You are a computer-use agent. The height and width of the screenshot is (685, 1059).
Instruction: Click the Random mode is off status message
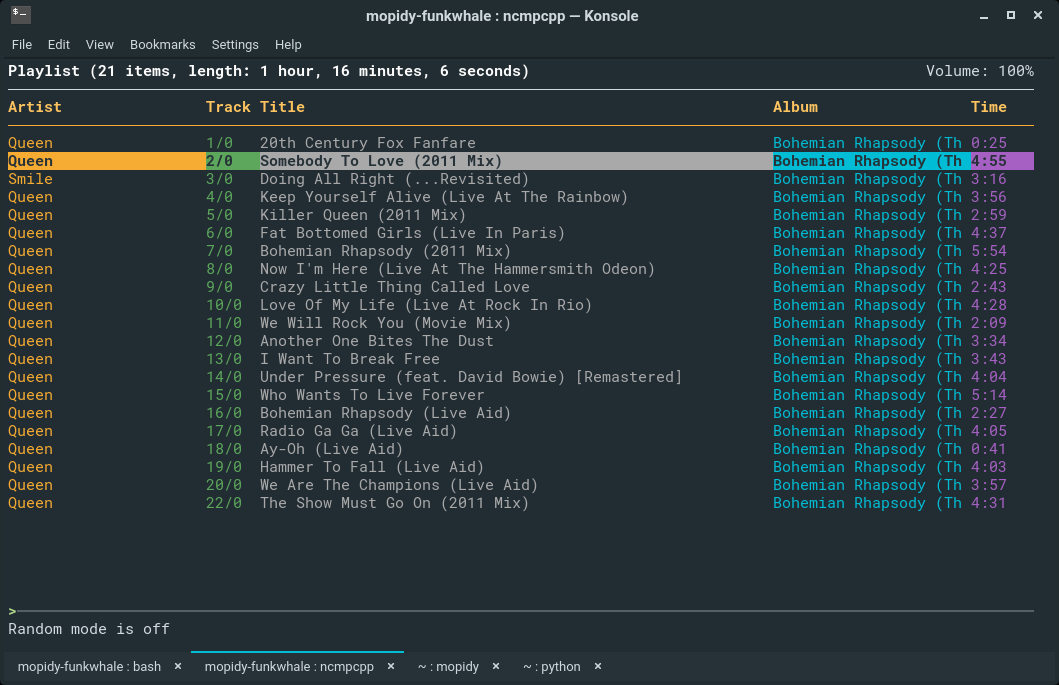[x=88, y=629]
